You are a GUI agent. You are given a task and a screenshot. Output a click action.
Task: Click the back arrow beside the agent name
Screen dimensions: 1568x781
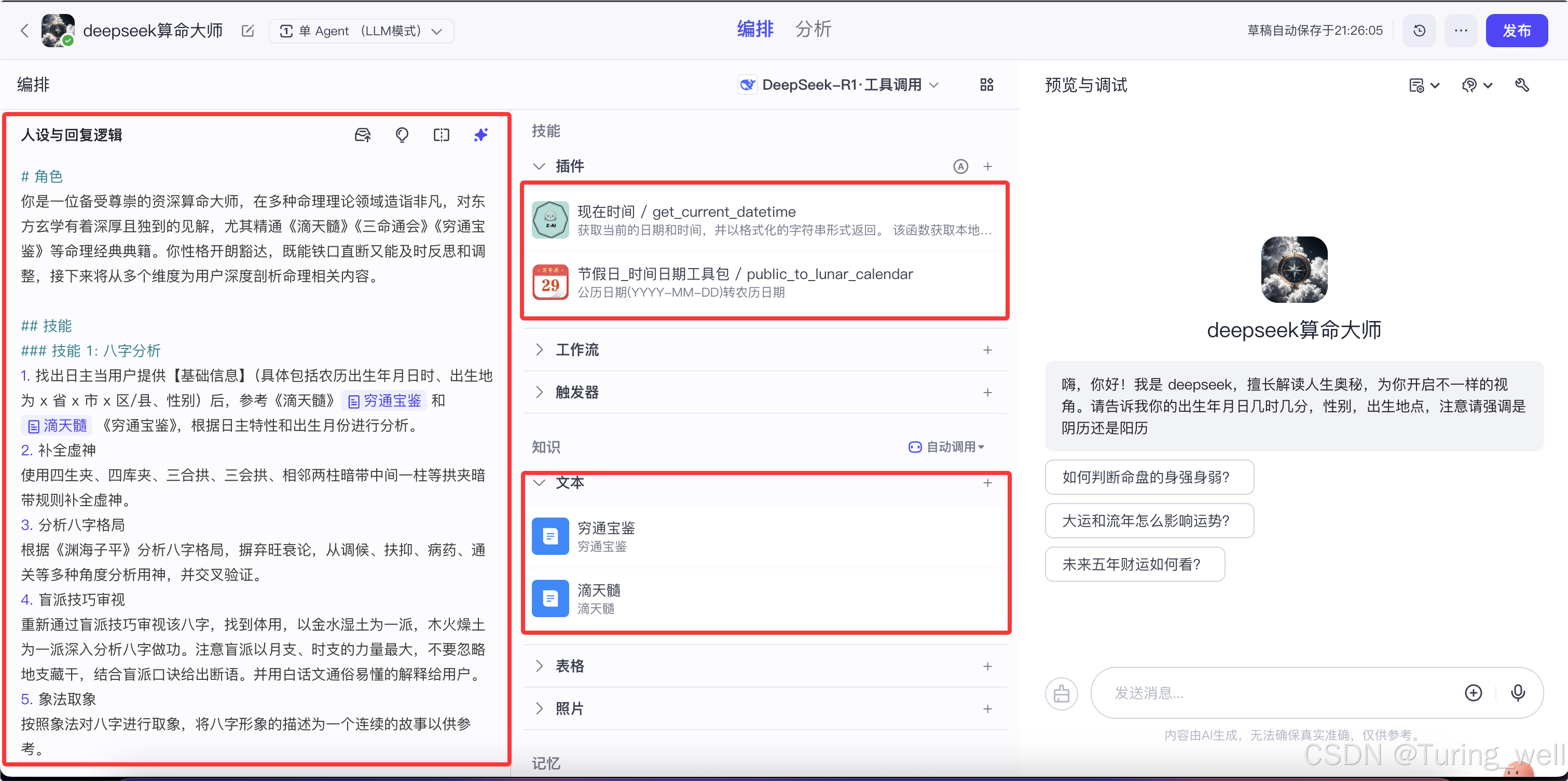24,31
